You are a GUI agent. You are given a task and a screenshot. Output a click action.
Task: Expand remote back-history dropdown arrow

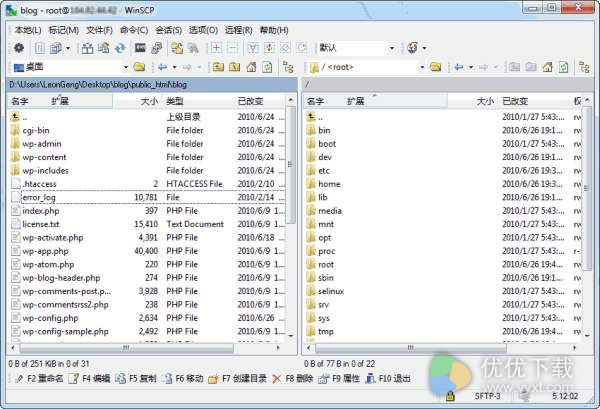point(471,67)
